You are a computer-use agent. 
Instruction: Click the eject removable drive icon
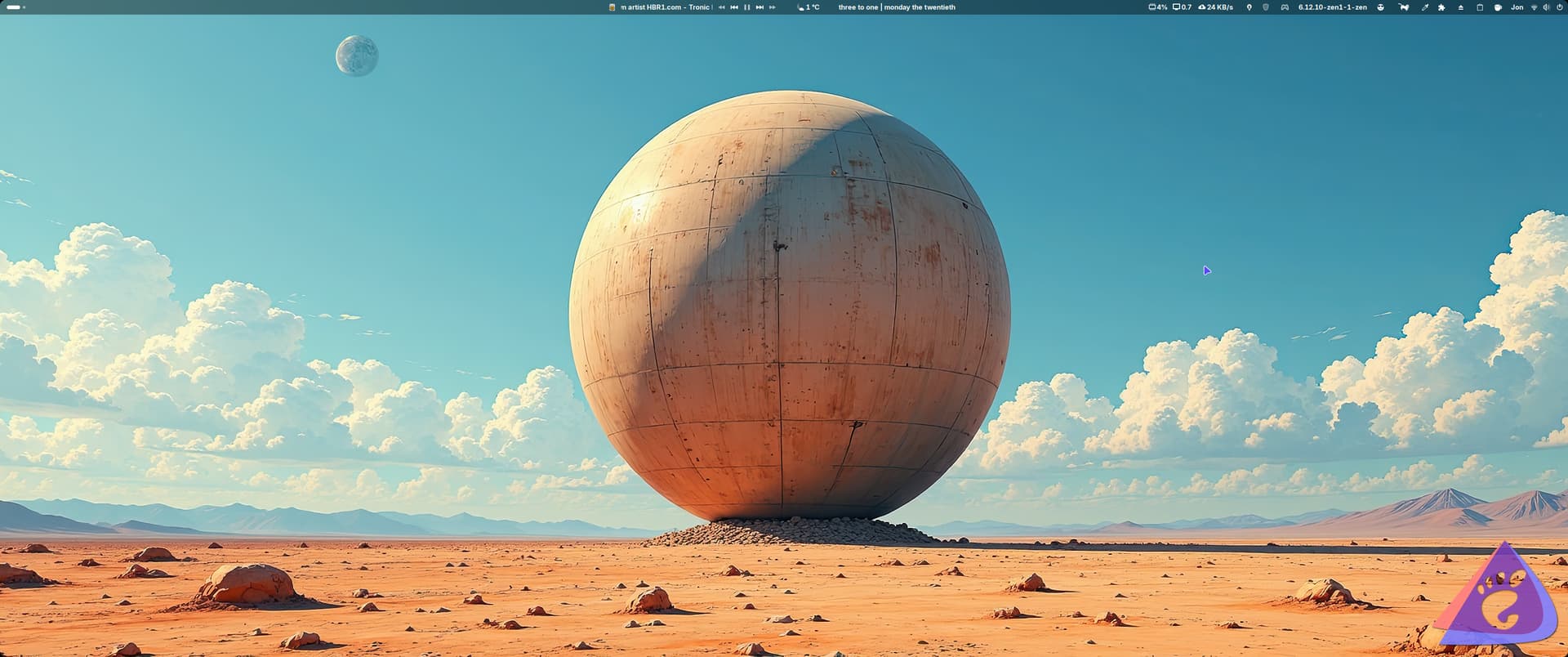pos(1461,7)
